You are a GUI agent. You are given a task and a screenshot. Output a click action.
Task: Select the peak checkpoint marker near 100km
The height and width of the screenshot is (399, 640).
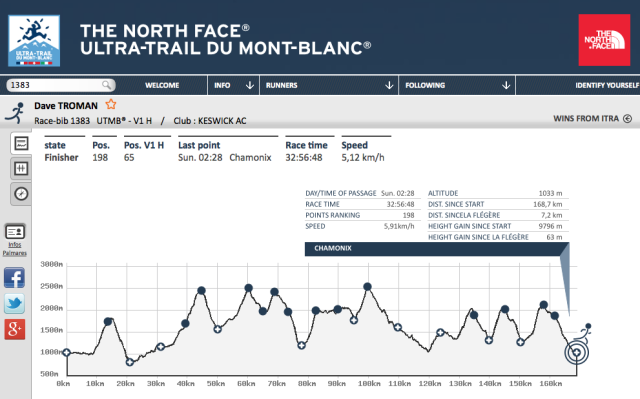(x=367, y=287)
